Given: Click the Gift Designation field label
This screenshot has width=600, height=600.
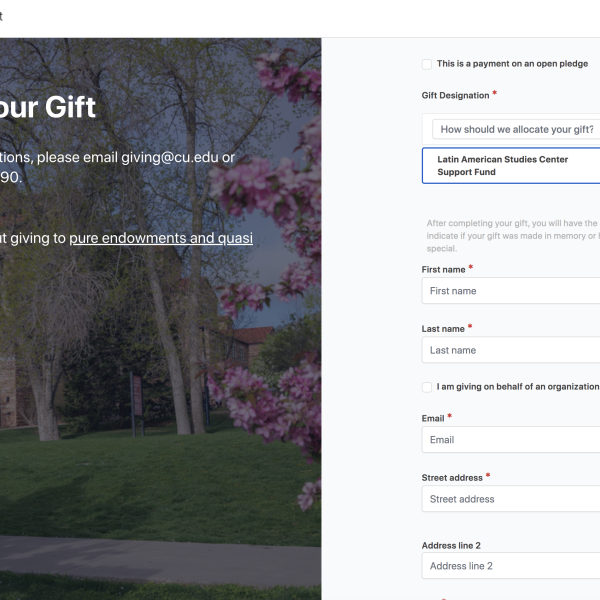Looking at the screenshot, I should coord(456,96).
